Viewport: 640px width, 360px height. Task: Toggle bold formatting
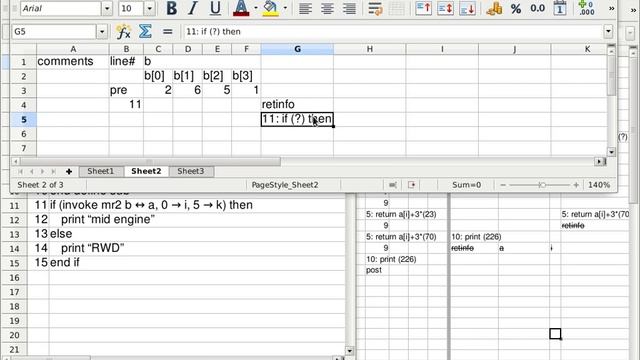172,9
